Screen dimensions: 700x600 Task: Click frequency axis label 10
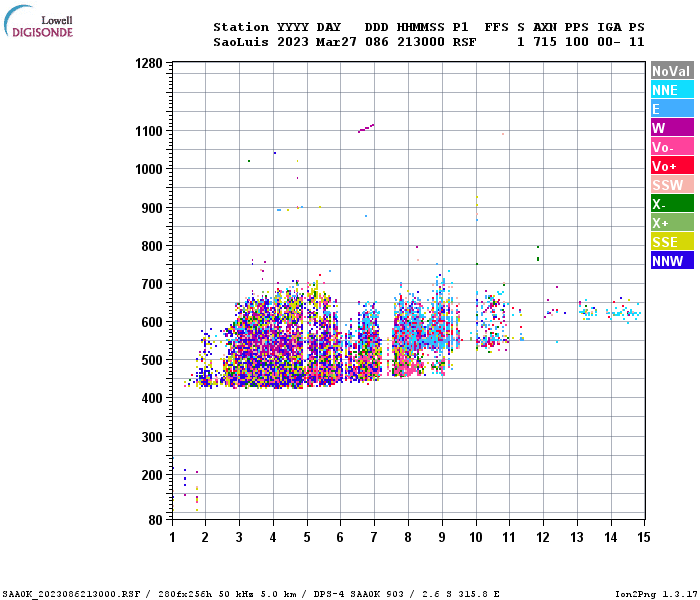(476, 537)
